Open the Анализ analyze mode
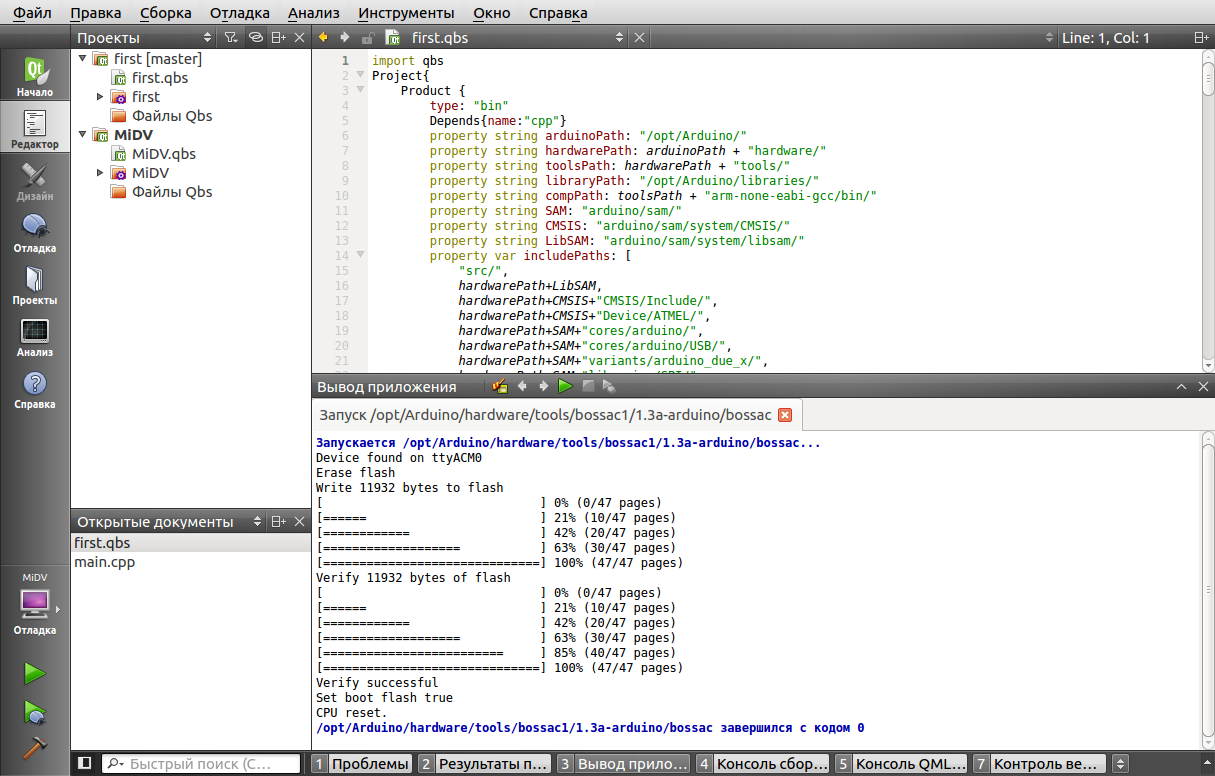The image size is (1215, 776). pyautogui.click(x=35, y=337)
